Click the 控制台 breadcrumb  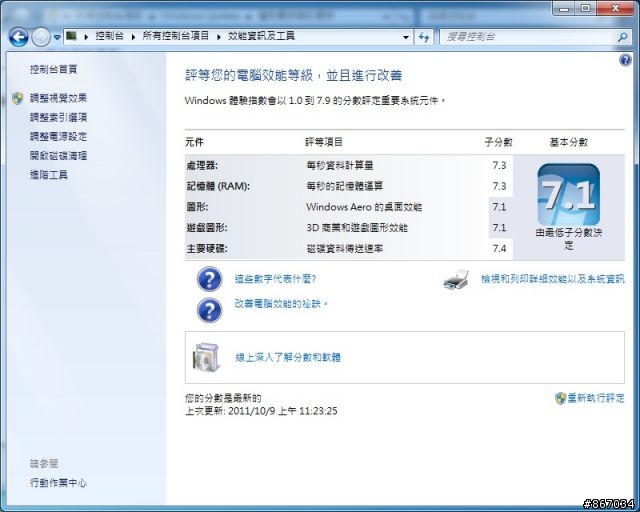point(109,36)
